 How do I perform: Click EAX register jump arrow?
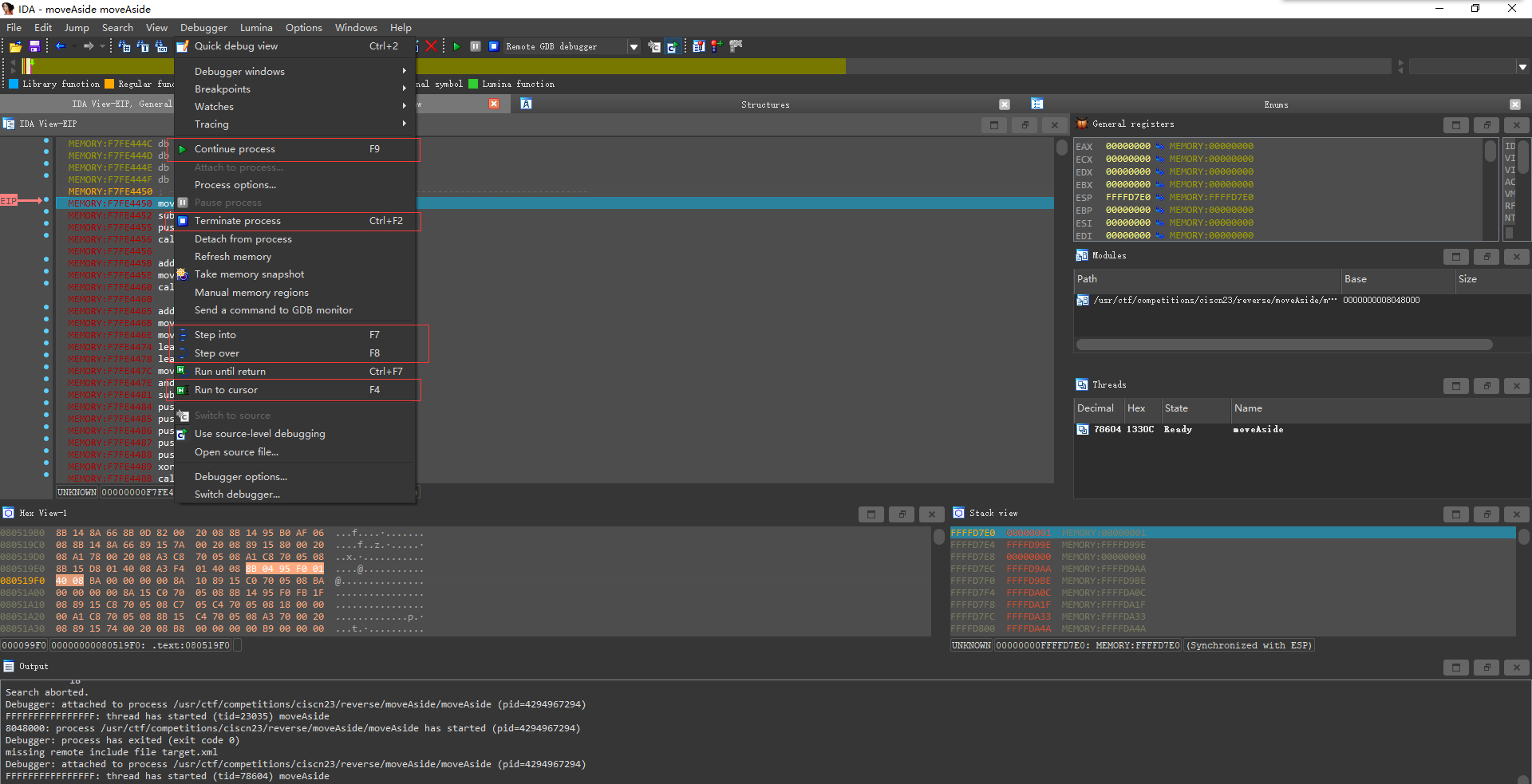point(1160,147)
